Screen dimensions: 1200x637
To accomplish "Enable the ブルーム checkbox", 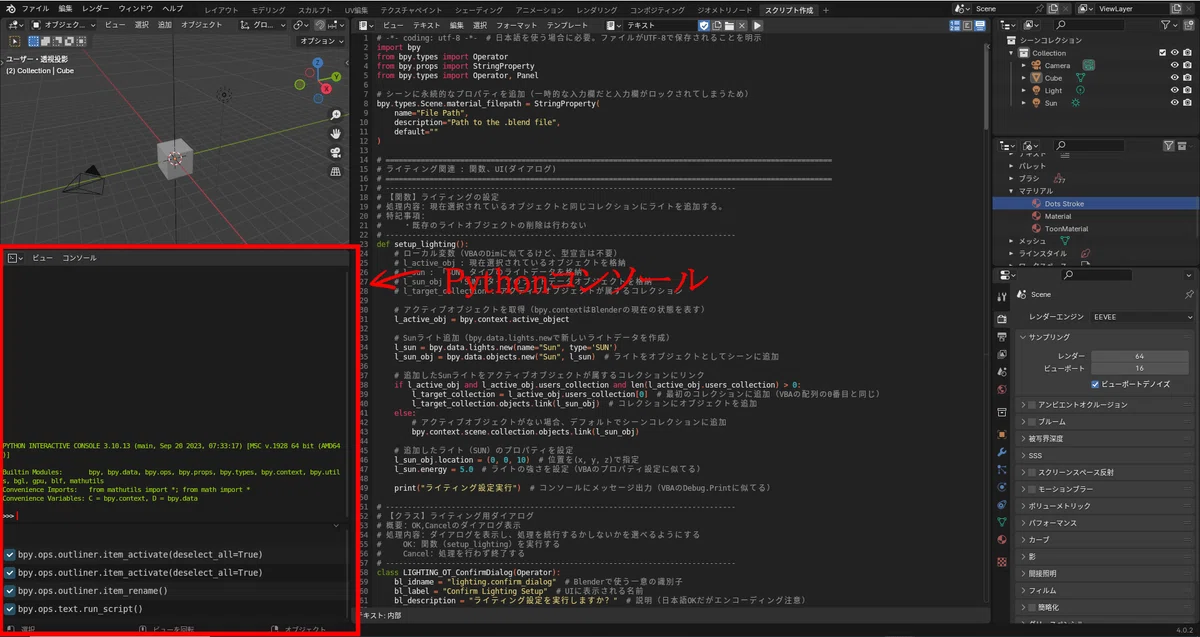I will [1032, 421].
